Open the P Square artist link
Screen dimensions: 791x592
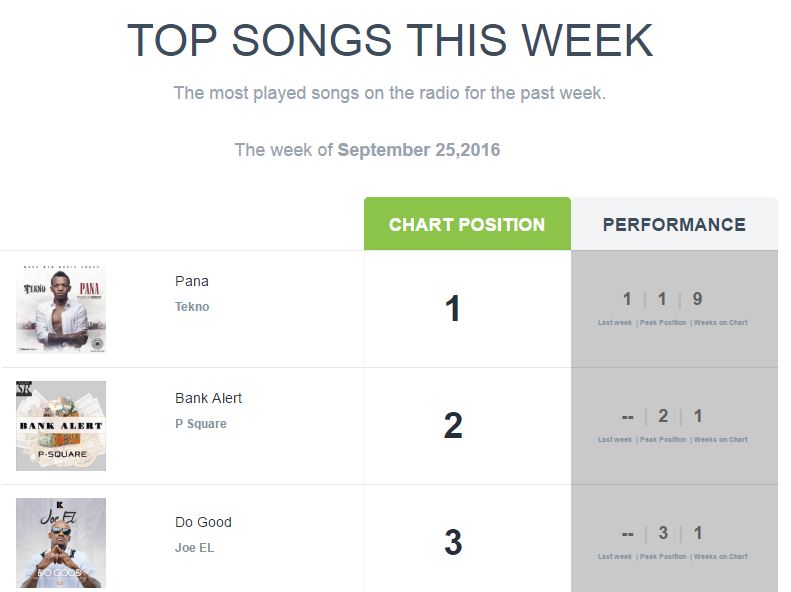click(200, 424)
